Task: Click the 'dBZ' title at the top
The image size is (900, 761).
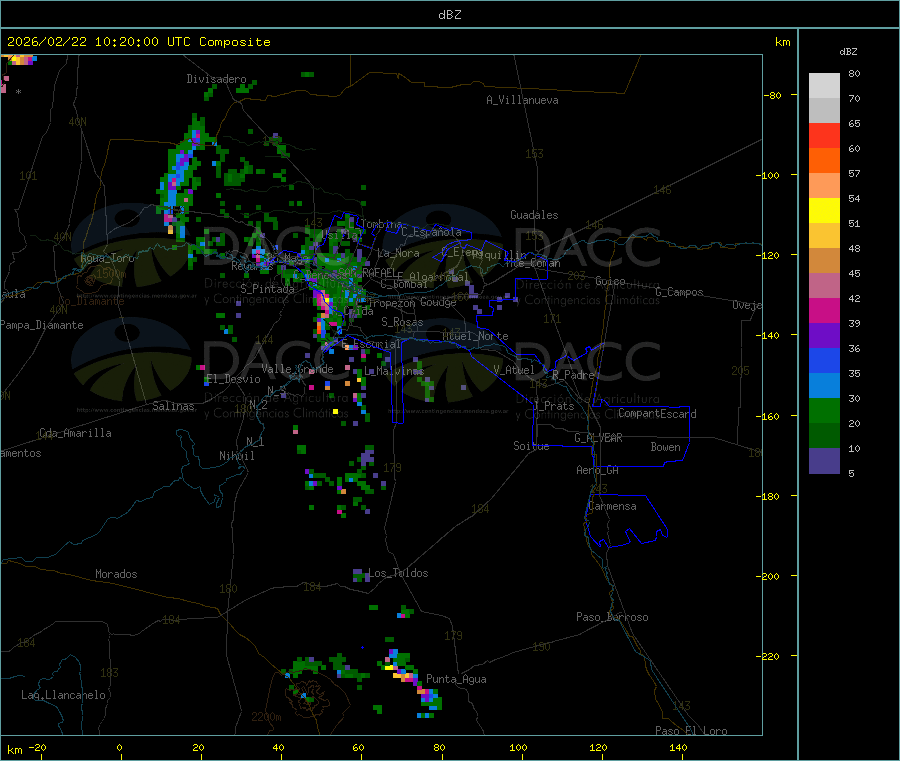Action: click(449, 15)
